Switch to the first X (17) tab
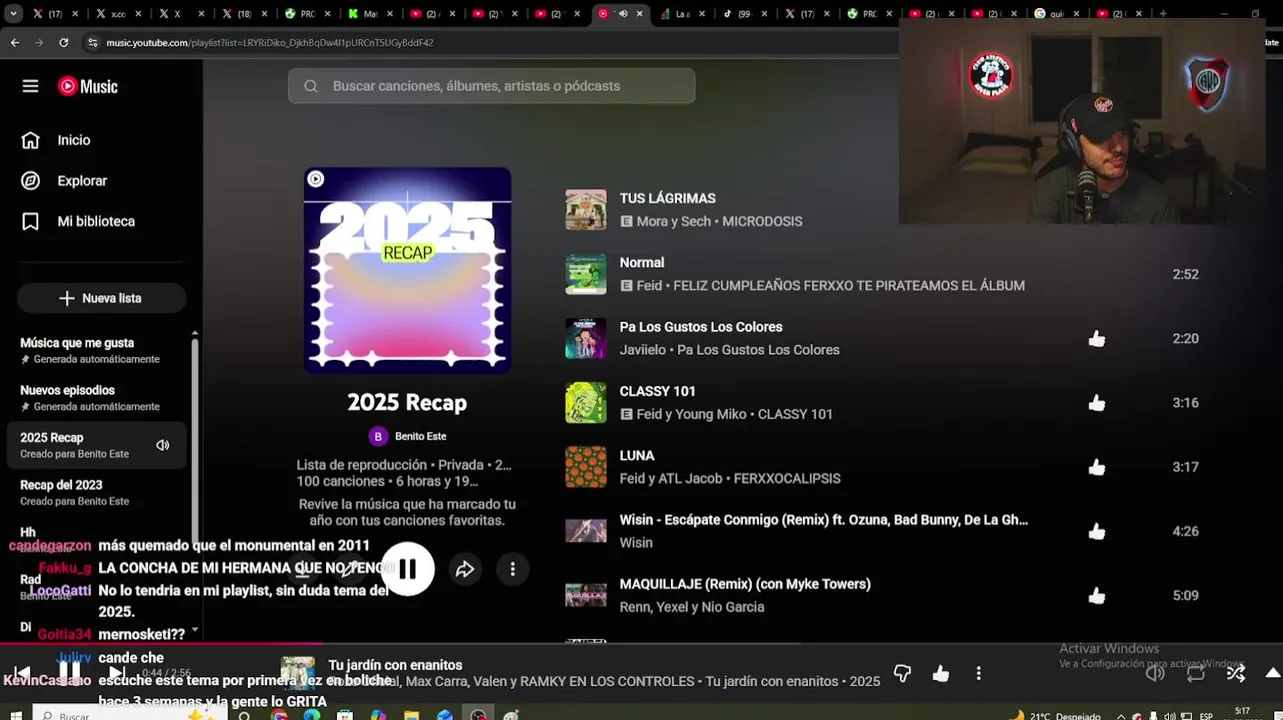This screenshot has width=1283, height=720. pyautogui.click(x=55, y=14)
